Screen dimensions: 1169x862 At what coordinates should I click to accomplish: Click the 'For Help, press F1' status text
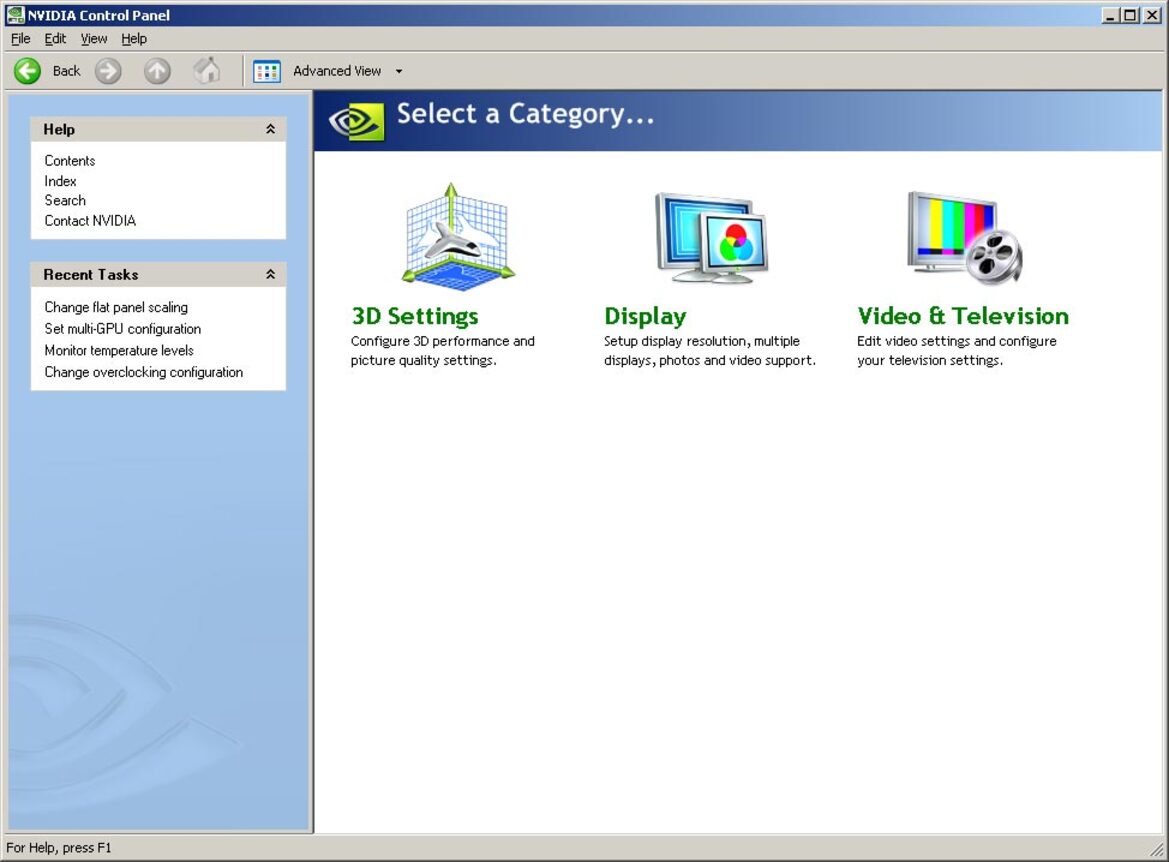[59, 848]
